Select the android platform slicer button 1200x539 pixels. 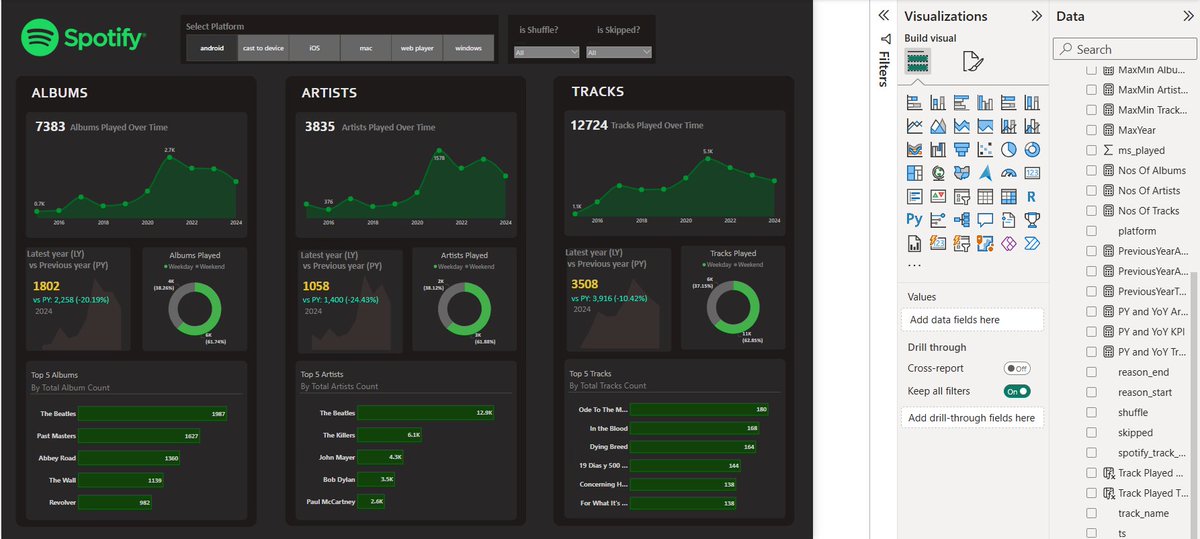[212, 48]
